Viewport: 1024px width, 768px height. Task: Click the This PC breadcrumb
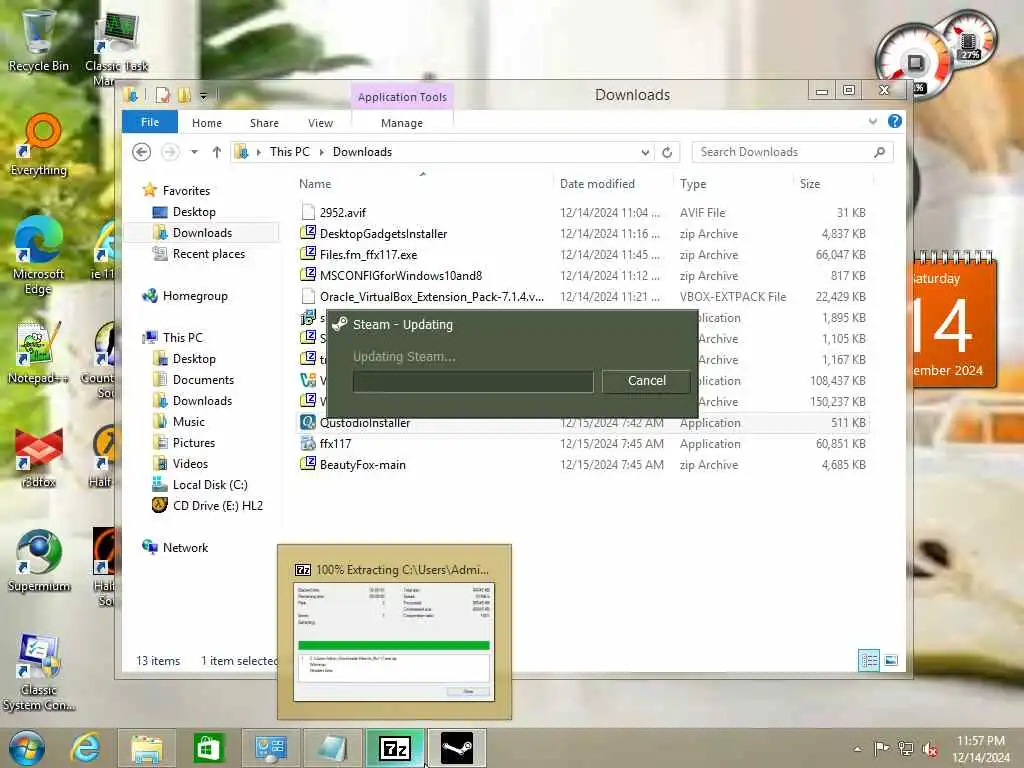point(289,152)
